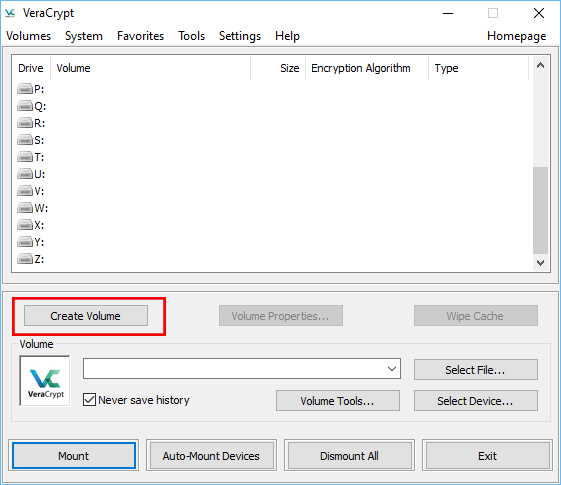The image size is (561, 485).
Task: Select the U: drive icon
Action: [x=25, y=174]
